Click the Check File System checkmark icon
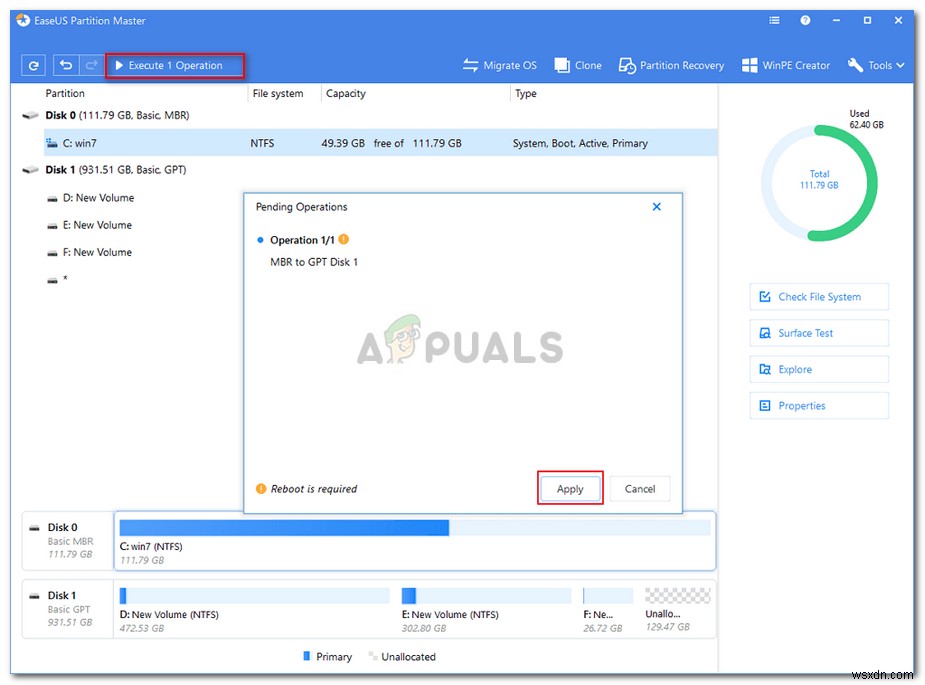Screen dimensions: 925x685 pyautogui.click(x=765, y=296)
